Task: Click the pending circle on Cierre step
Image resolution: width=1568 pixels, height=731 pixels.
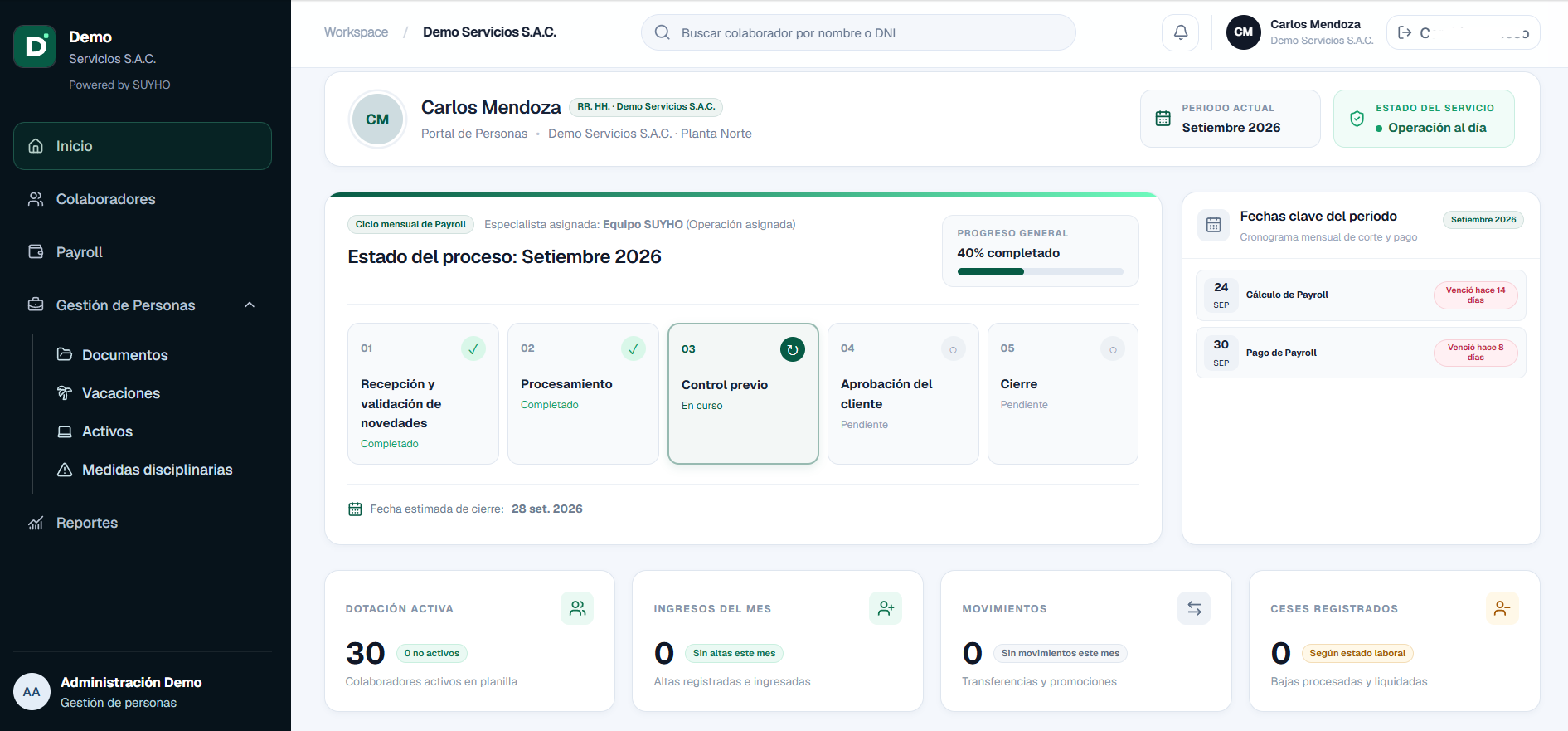Action: tap(1113, 349)
